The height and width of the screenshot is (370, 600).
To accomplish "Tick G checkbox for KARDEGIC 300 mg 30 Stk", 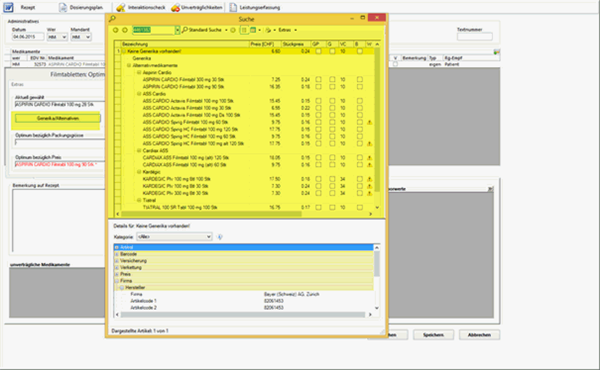I will click(x=332, y=193).
